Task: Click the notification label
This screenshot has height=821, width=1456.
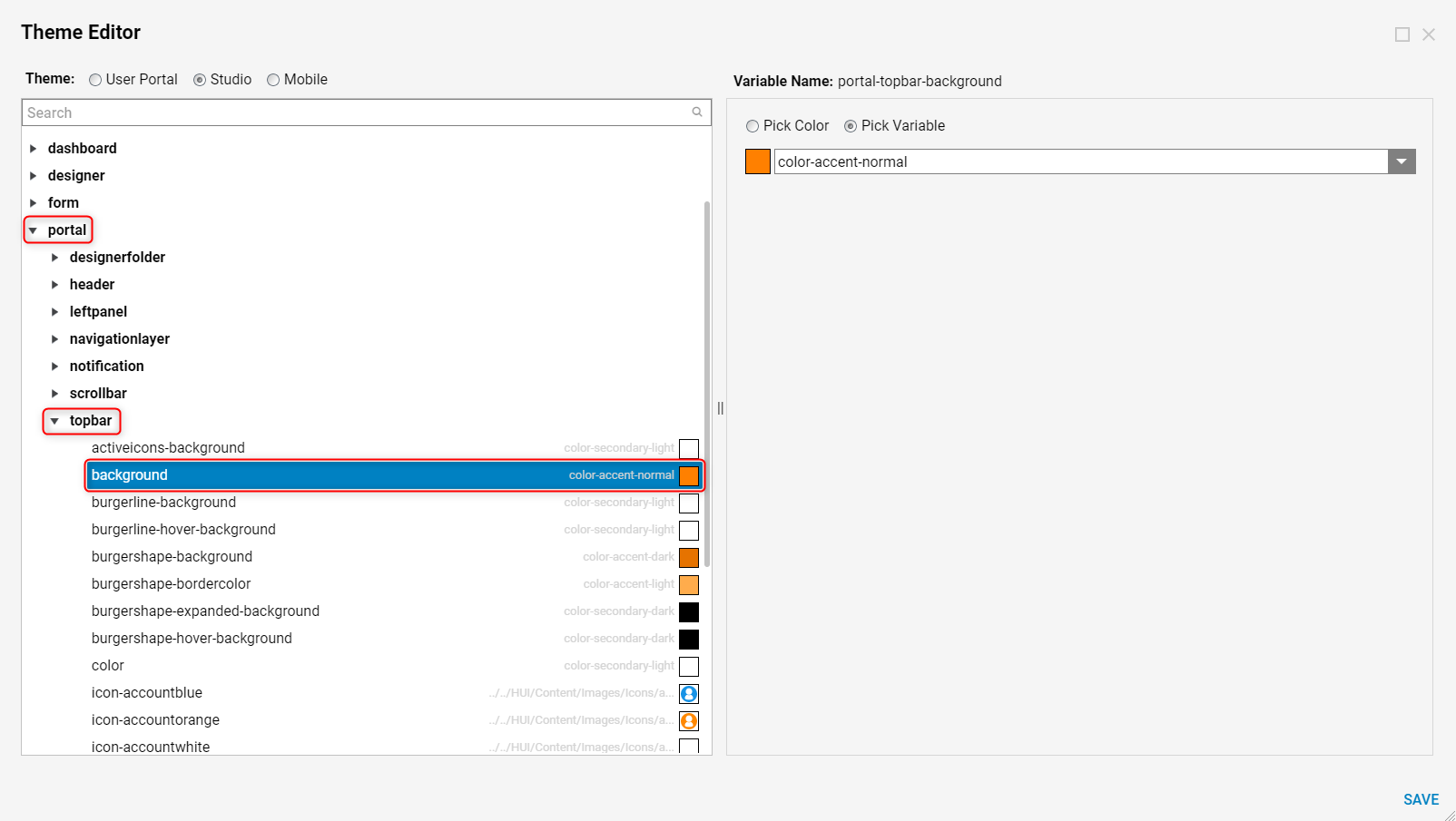Action: pyautogui.click(x=106, y=367)
